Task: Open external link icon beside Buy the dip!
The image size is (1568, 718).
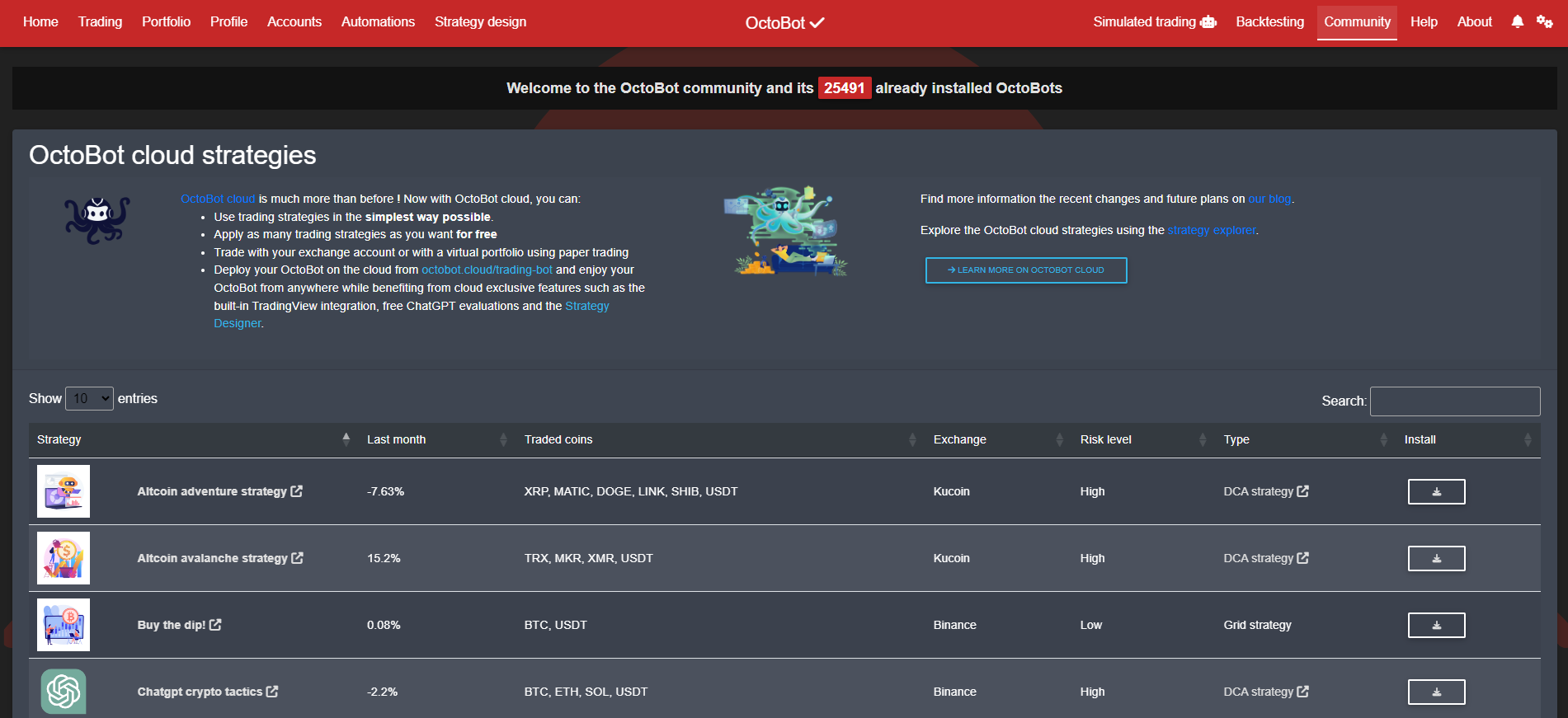Action: point(215,625)
